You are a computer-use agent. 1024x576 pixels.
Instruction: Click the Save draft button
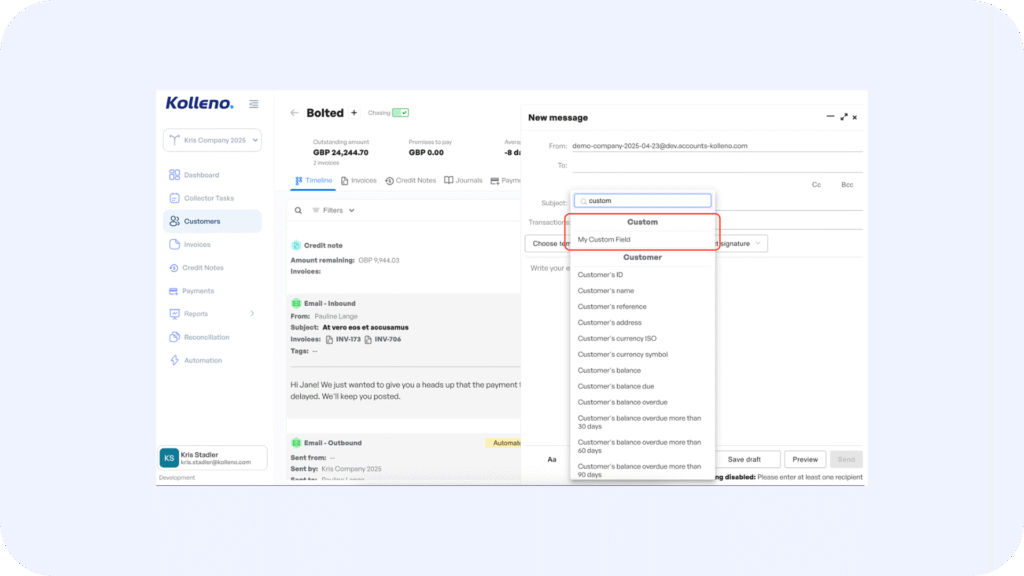tap(744, 460)
